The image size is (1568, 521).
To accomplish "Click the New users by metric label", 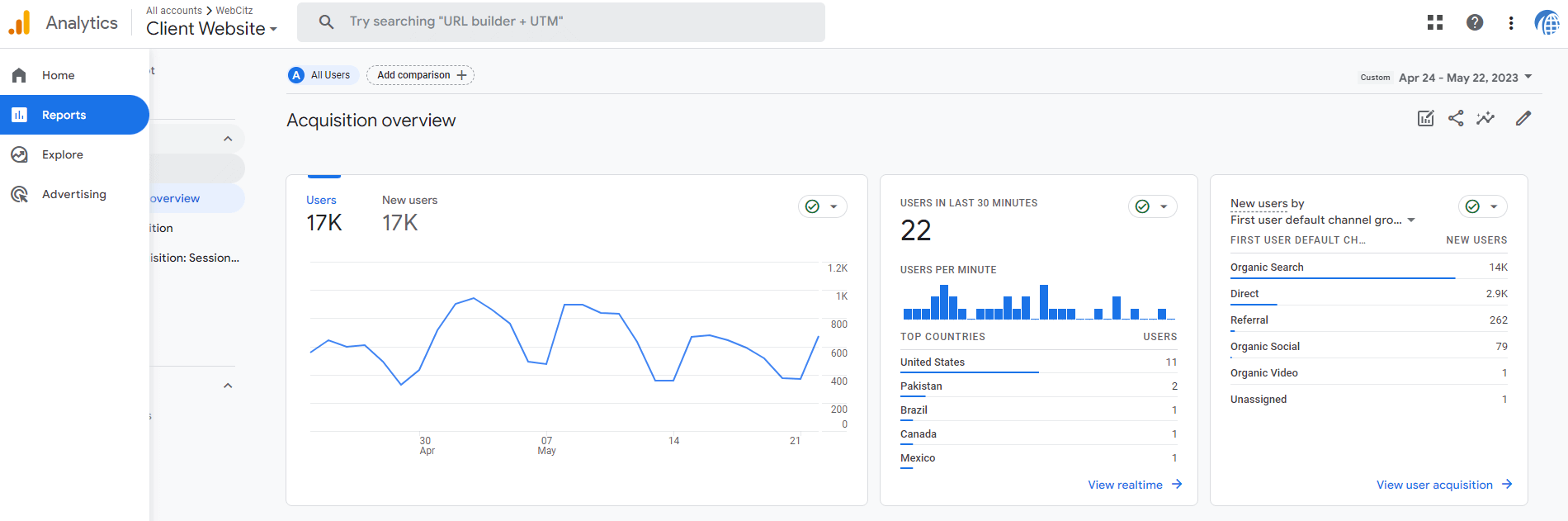I will point(1267,203).
